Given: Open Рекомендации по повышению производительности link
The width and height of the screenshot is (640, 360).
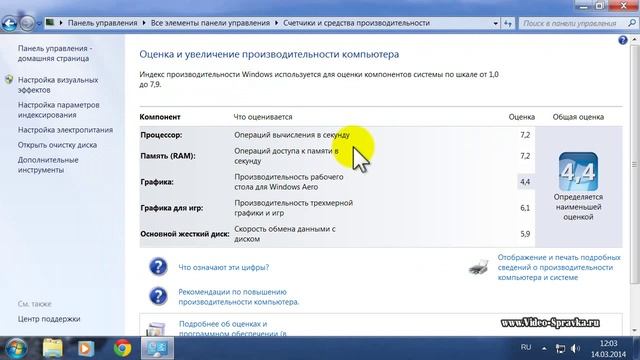Looking at the screenshot, I should click(x=239, y=297).
